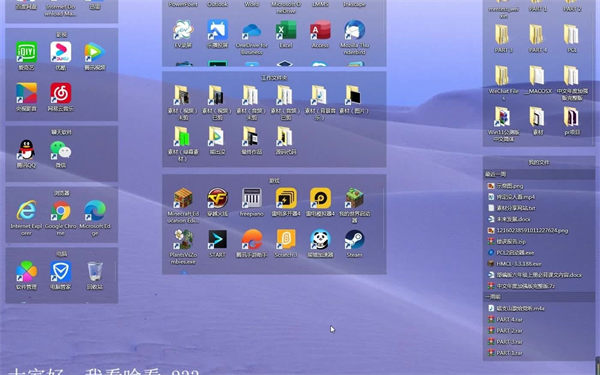Click the Internet Explorer shortcut
600x375 pixels.
26,211
